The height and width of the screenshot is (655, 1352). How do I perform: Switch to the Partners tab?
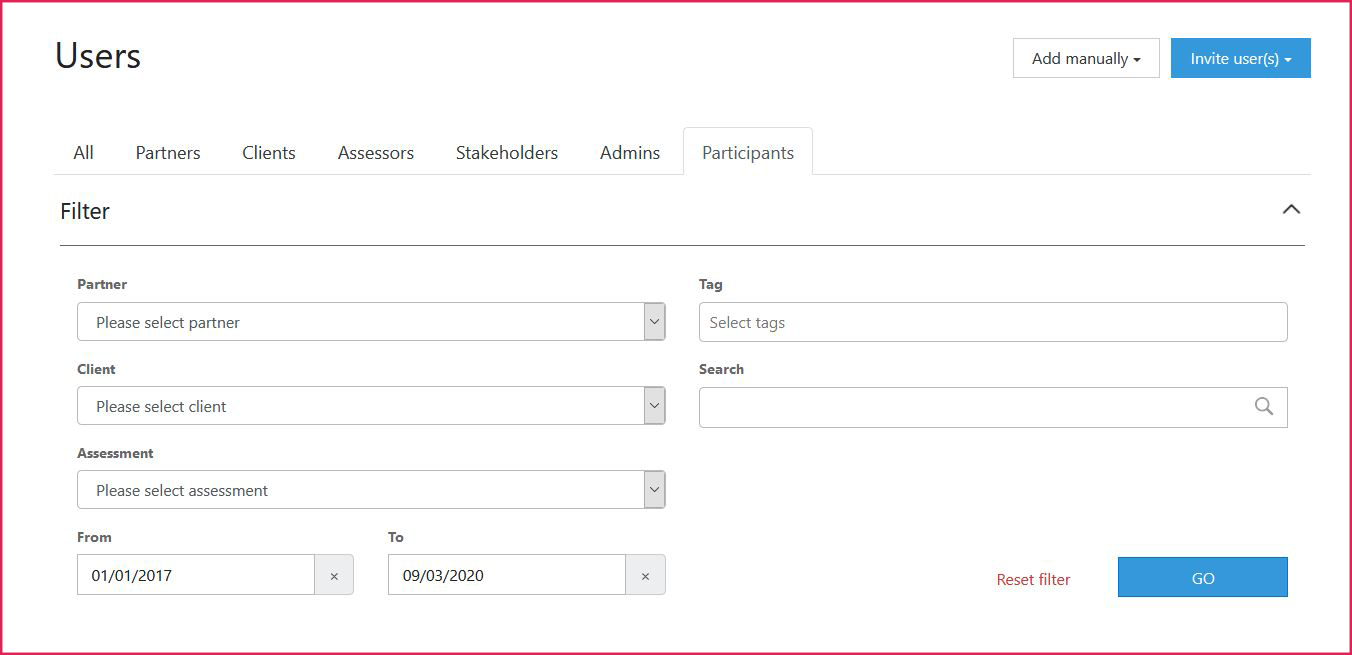(x=167, y=152)
